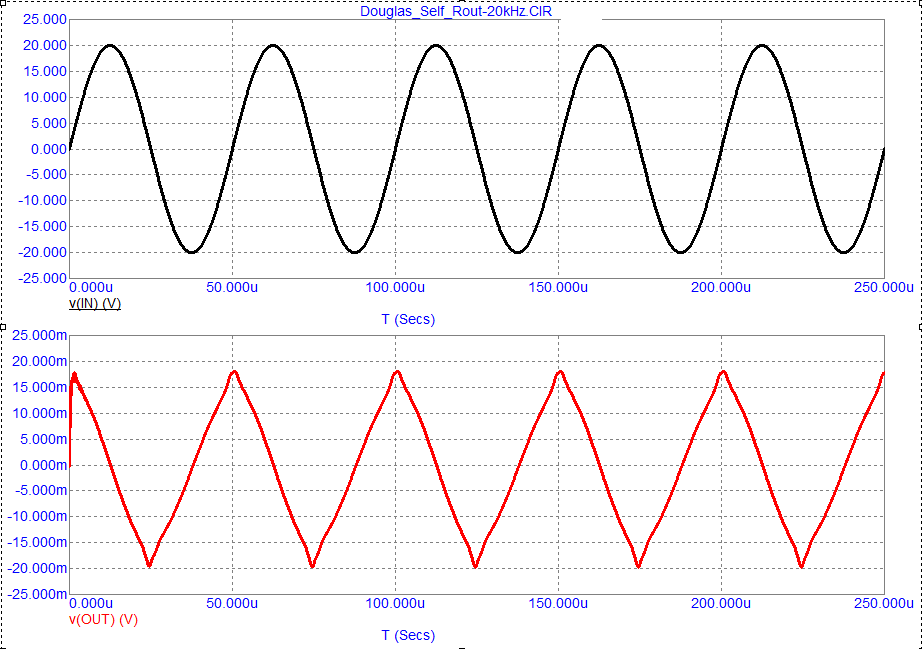Click 100.000u on the upper plot time axis

tap(395, 287)
